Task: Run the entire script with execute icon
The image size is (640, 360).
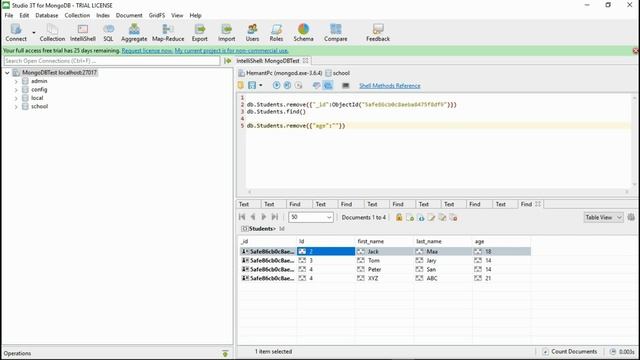Action: [276, 85]
